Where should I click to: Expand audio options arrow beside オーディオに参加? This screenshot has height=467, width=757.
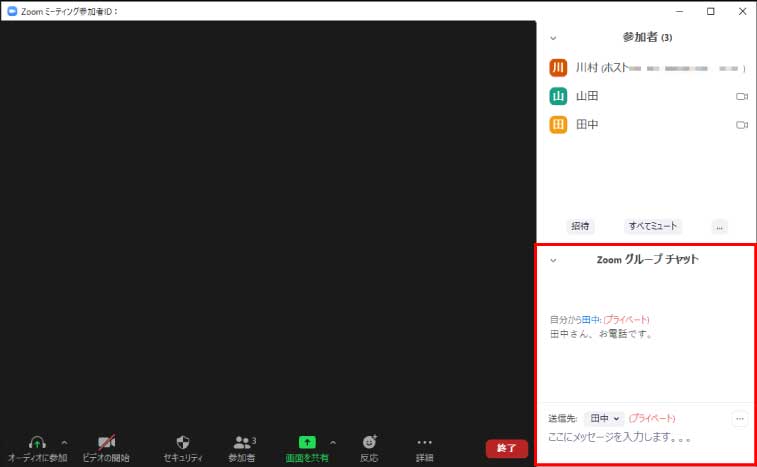click(x=64, y=442)
